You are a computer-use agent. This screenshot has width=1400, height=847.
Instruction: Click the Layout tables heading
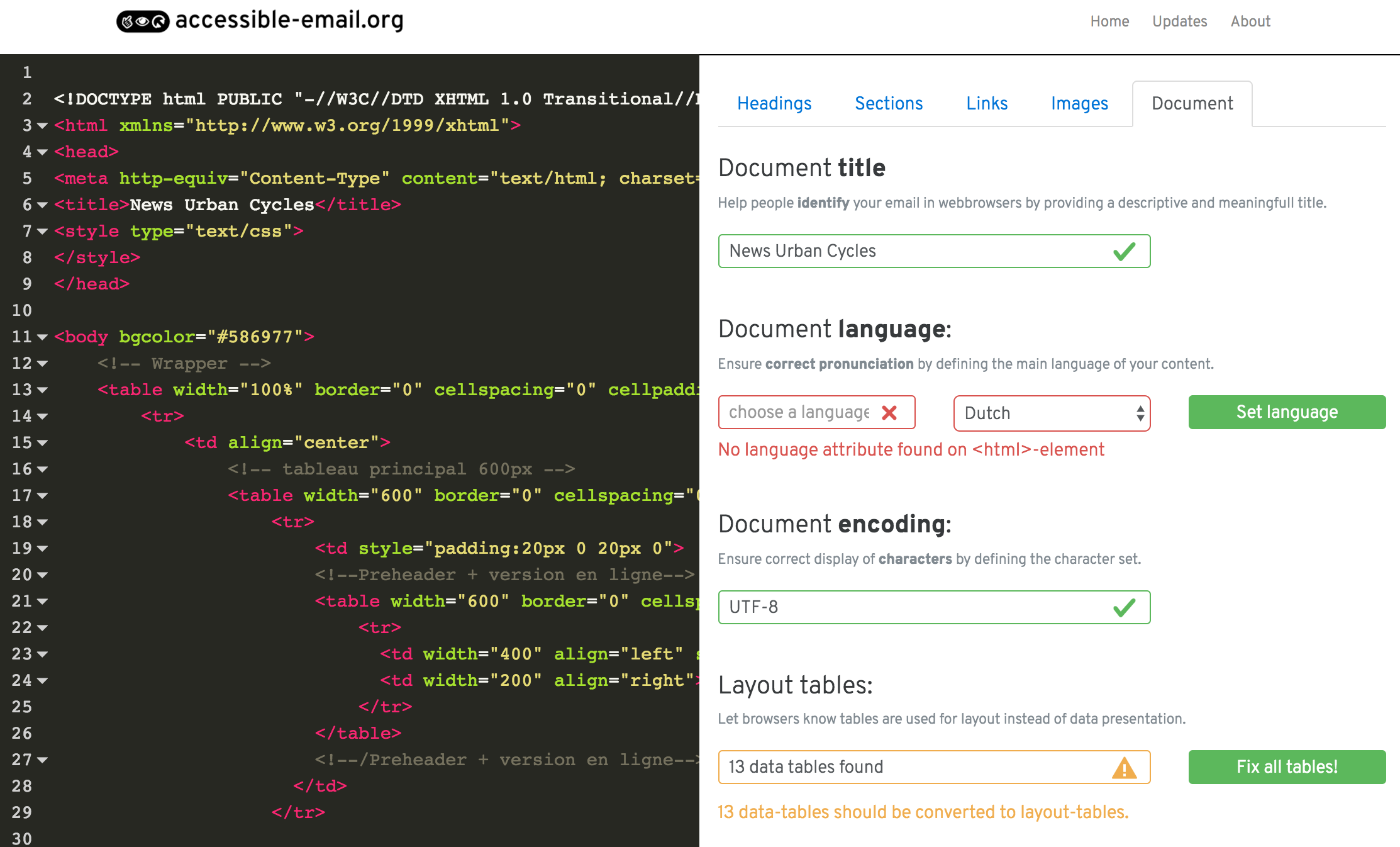tap(796, 685)
